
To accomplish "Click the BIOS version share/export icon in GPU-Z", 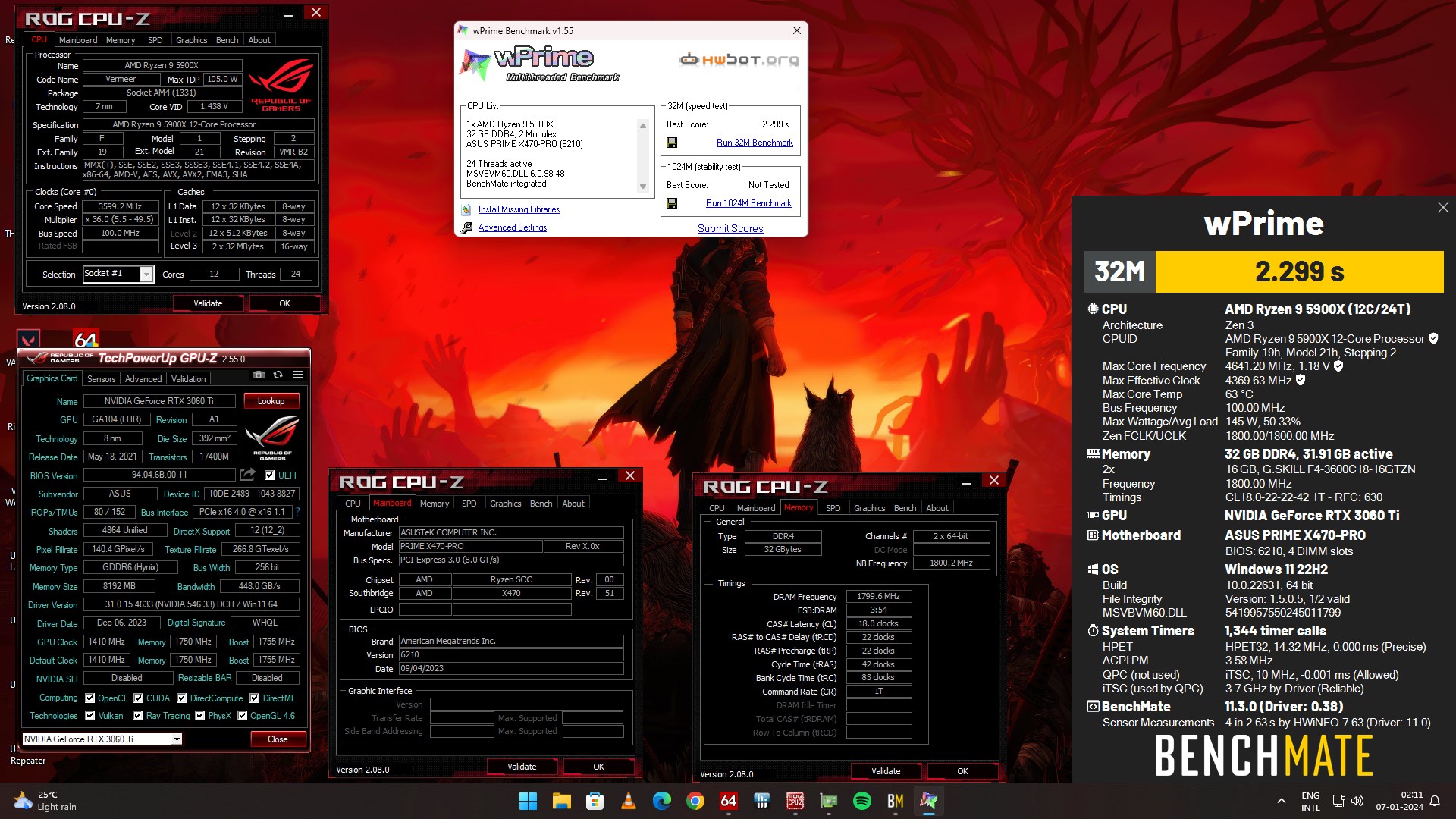I will pos(247,475).
